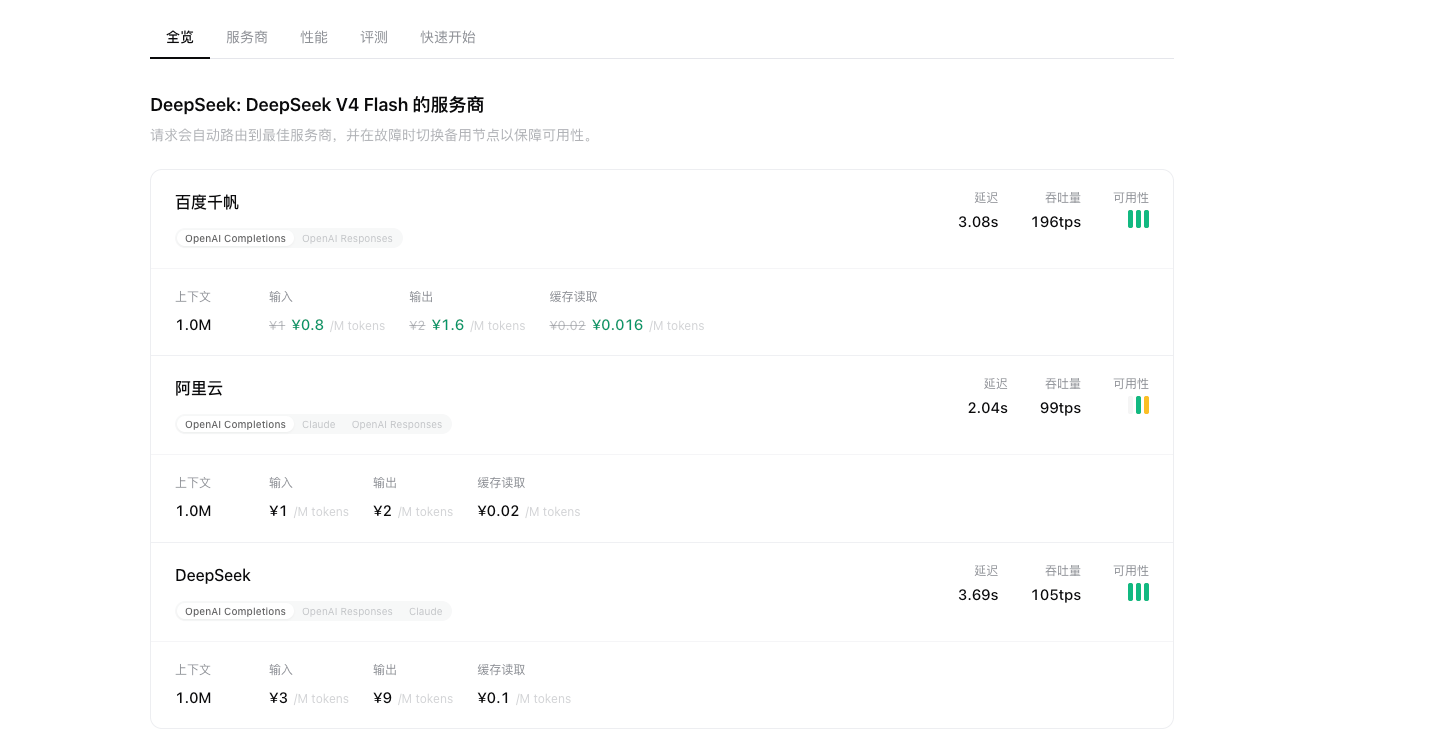This screenshot has height=747, width=1452.
Task: Go to the 性能 tab
Action: [x=314, y=37]
